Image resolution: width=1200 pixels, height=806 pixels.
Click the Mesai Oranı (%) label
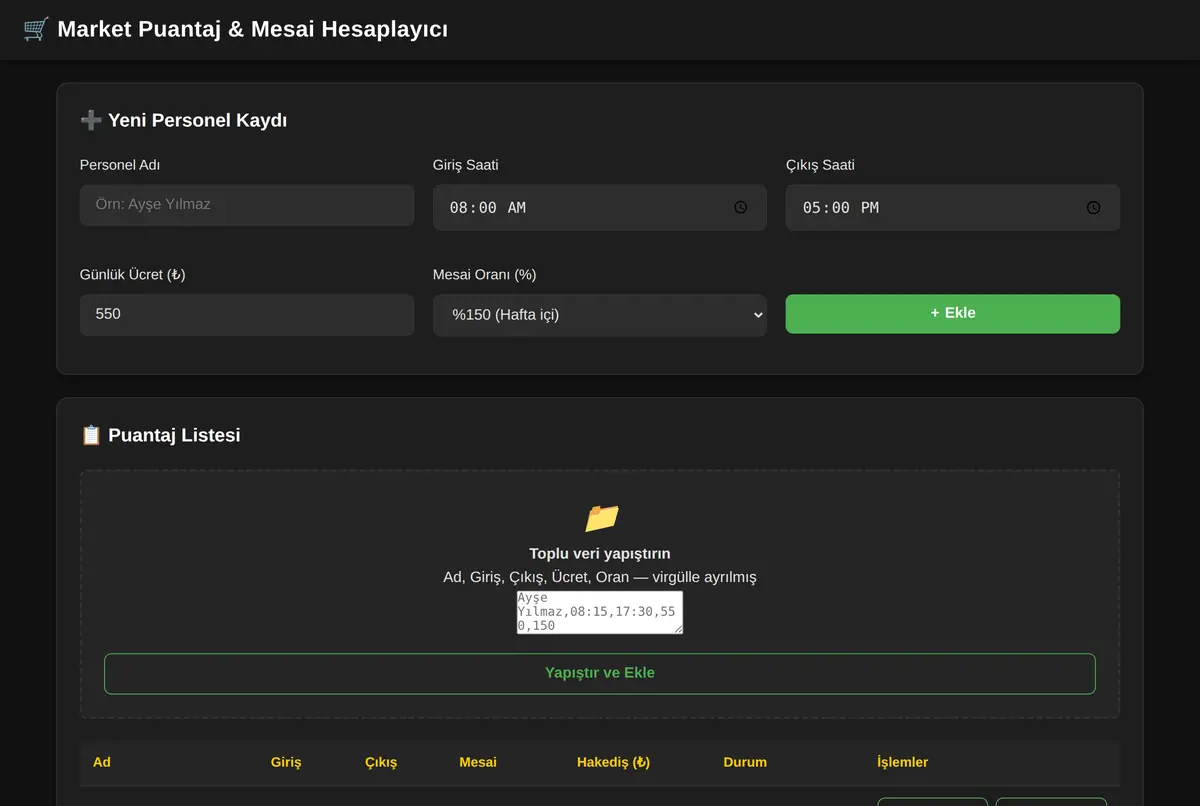pyautogui.click(x=485, y=275)
